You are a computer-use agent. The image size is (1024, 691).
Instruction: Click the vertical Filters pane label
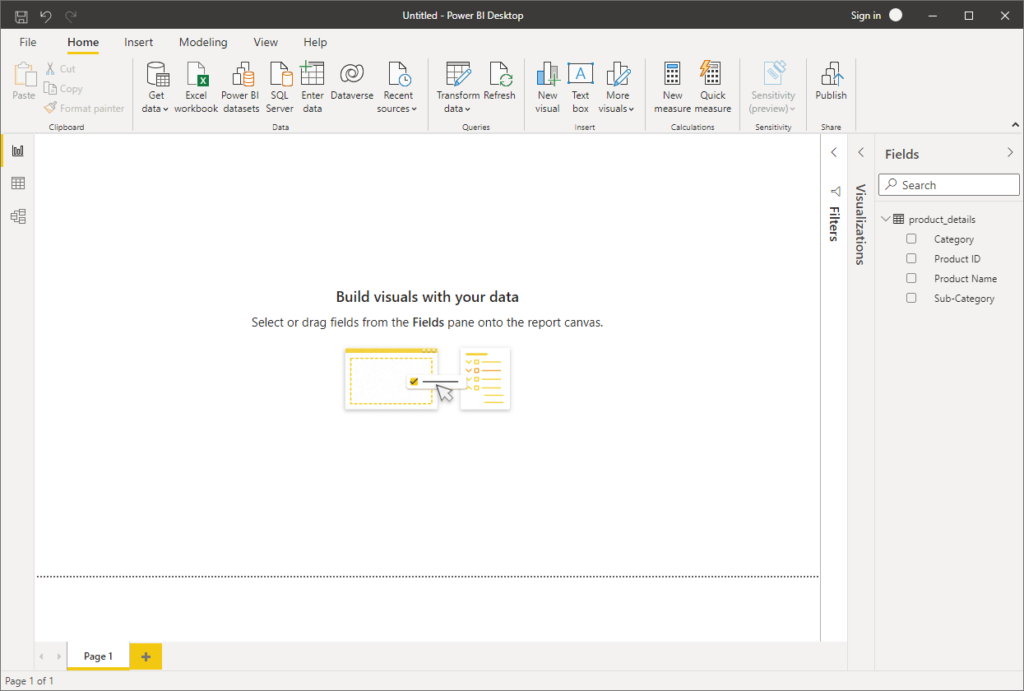834,223
